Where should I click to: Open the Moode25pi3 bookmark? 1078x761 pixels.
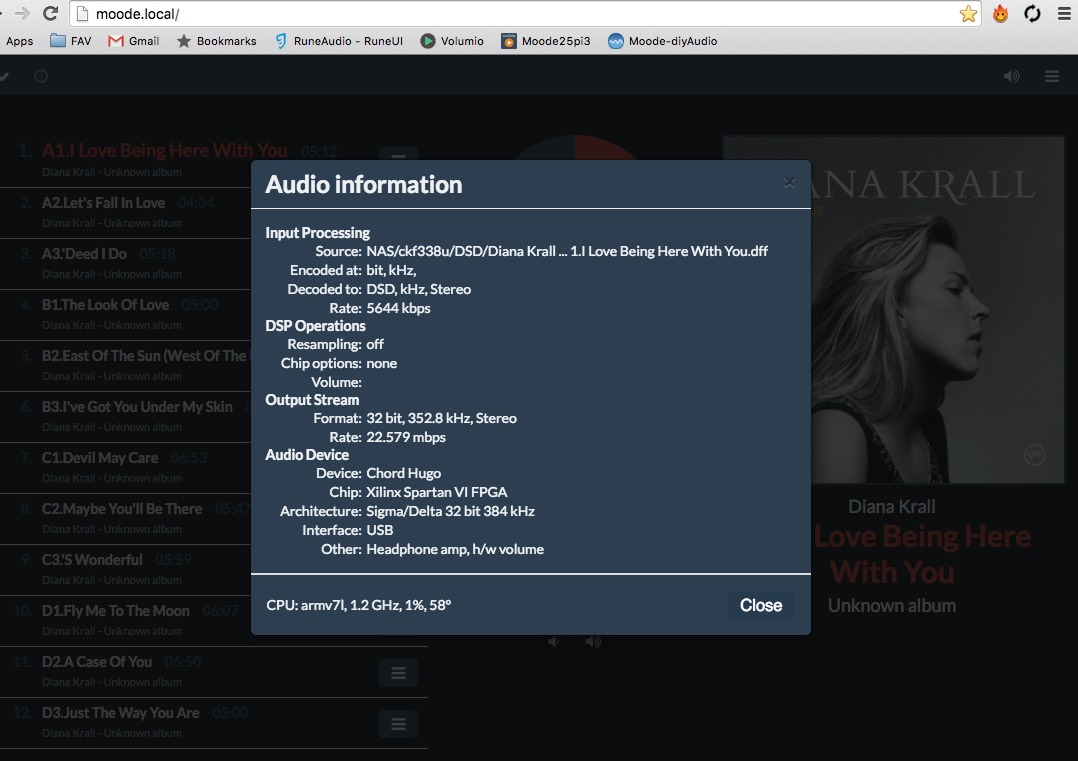click(x=545, y=41)
